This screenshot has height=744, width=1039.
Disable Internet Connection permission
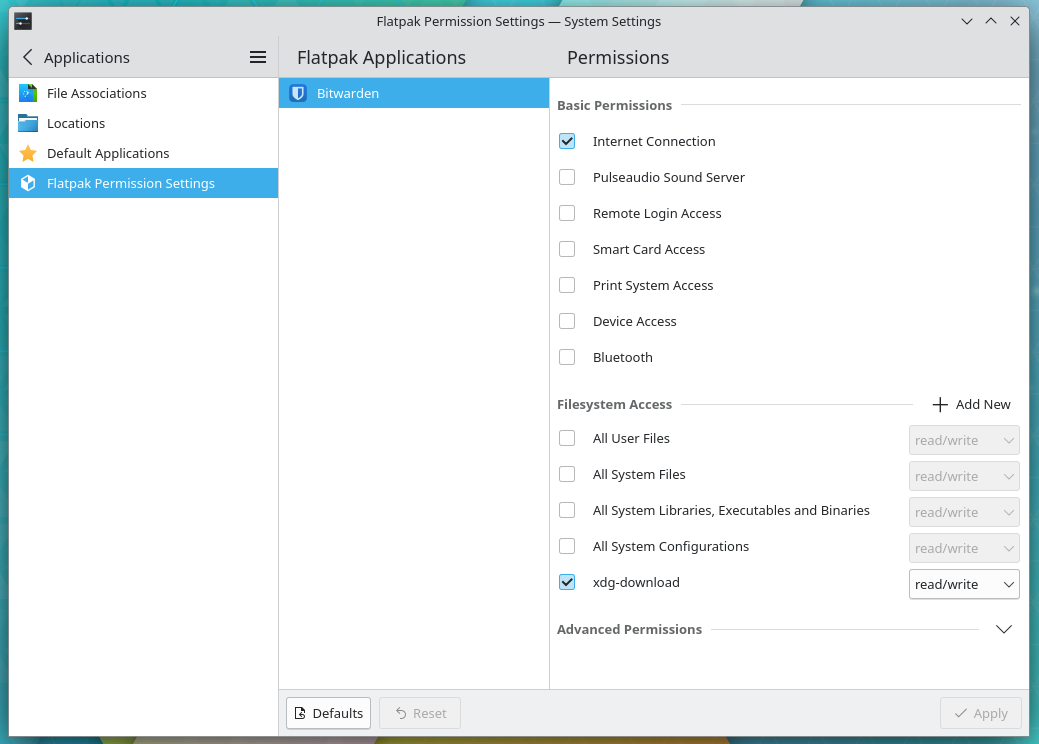567,141
